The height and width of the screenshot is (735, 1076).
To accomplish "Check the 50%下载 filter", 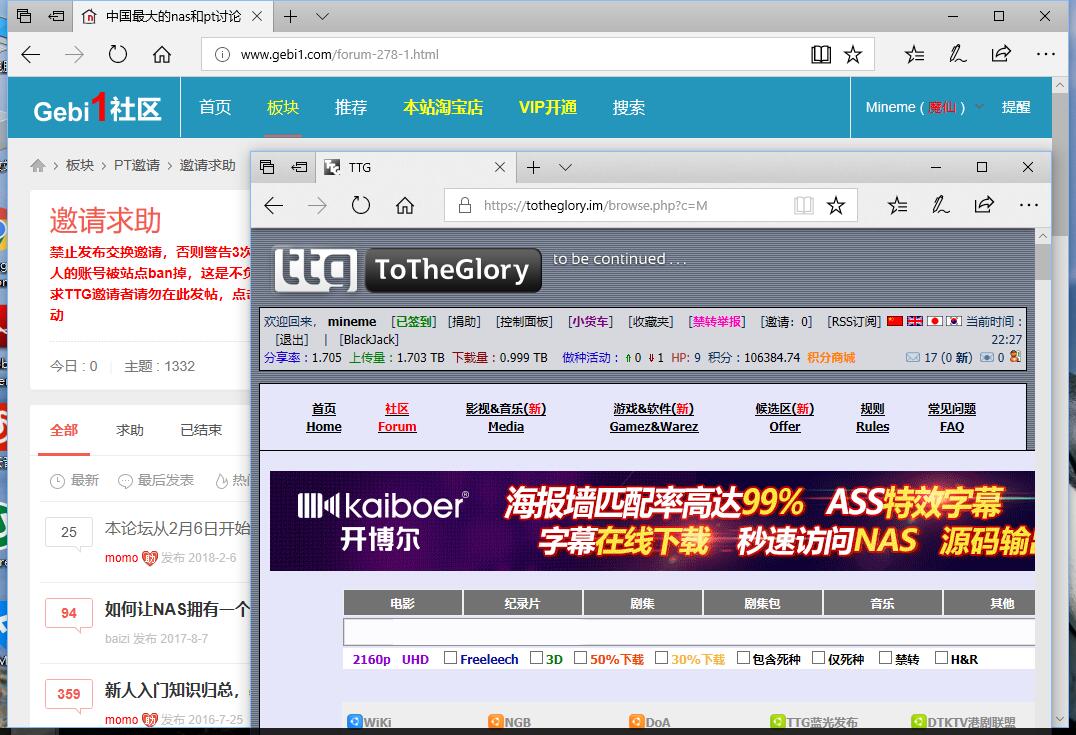I will (581, 658).
